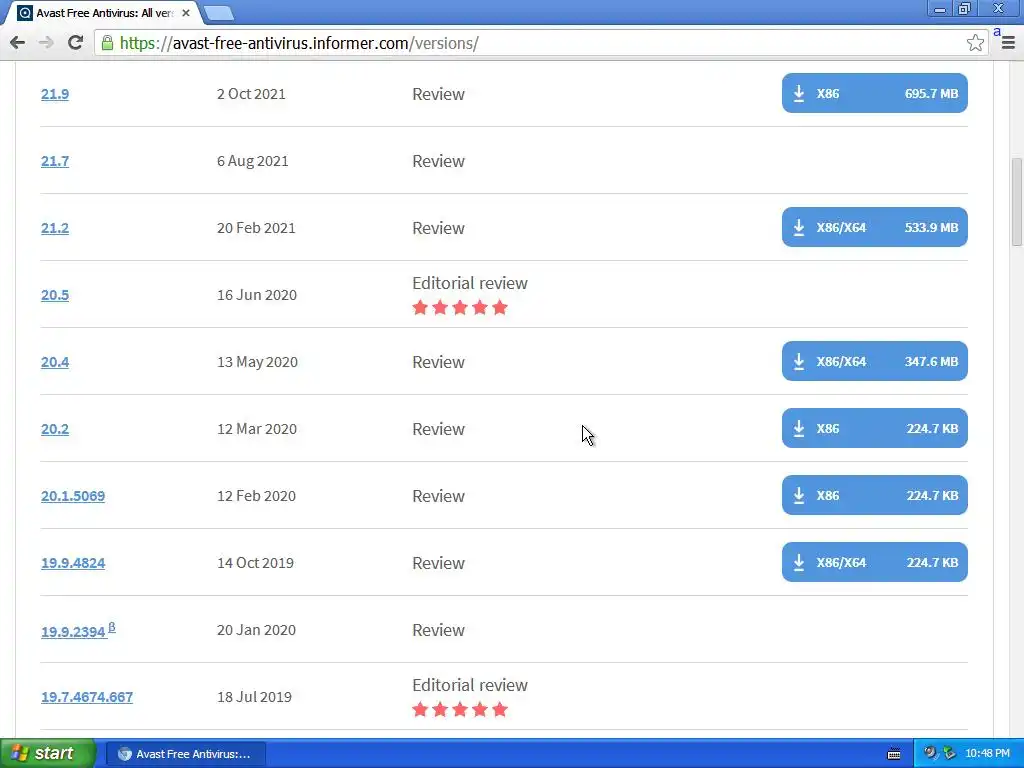Download version 19.9.4824 X86/X64 224.7 KB
Screen dimensions: 1024x768
coord(874,562)
